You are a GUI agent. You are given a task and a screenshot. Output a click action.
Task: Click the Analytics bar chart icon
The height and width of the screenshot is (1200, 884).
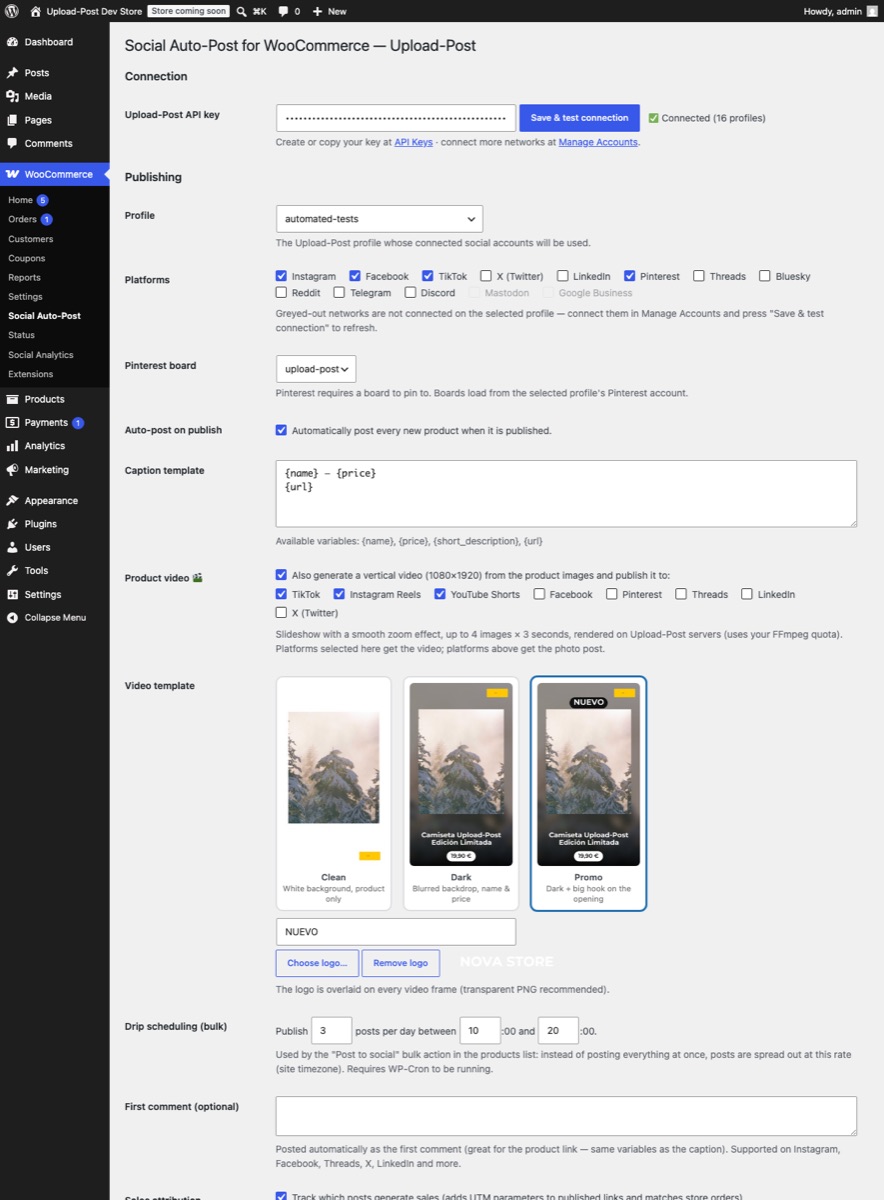(12, 446)
